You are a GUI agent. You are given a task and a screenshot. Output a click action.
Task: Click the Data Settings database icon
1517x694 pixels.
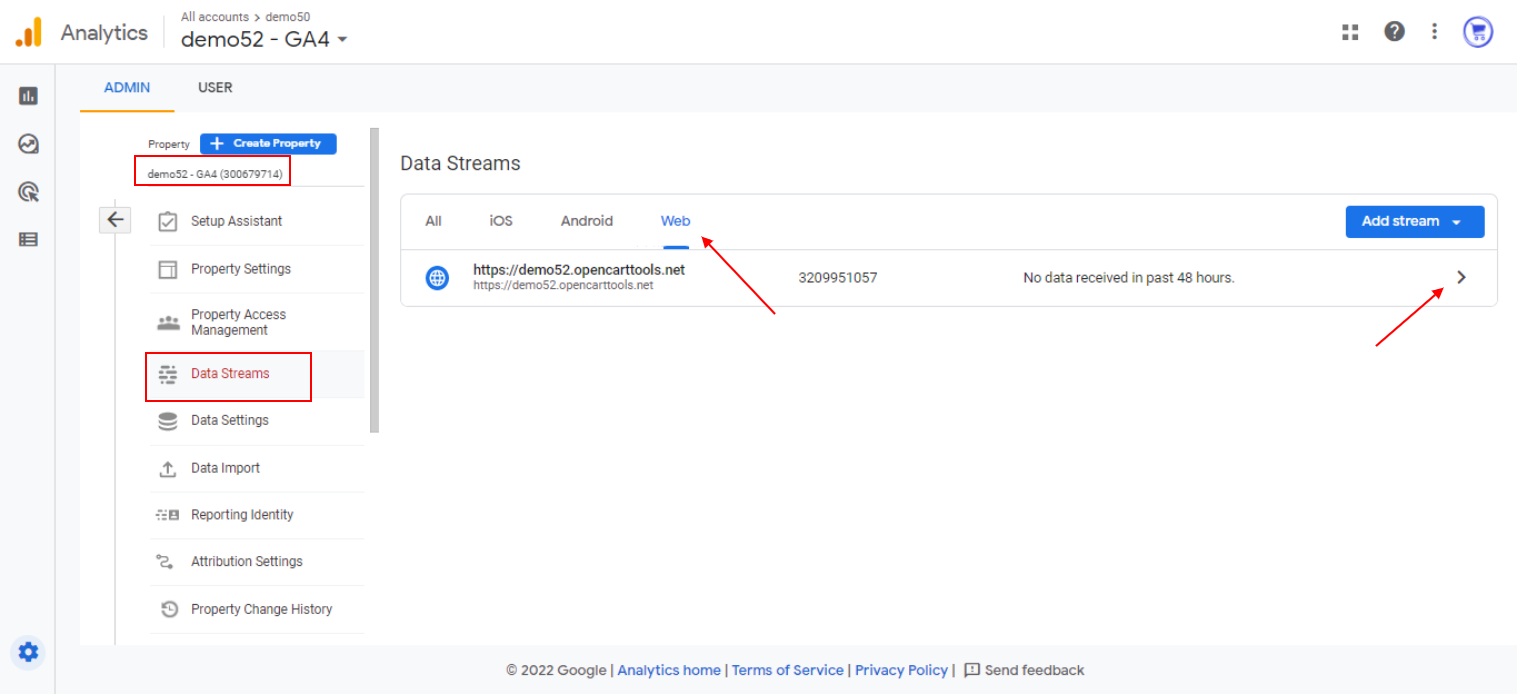click(x=168, y=421)
